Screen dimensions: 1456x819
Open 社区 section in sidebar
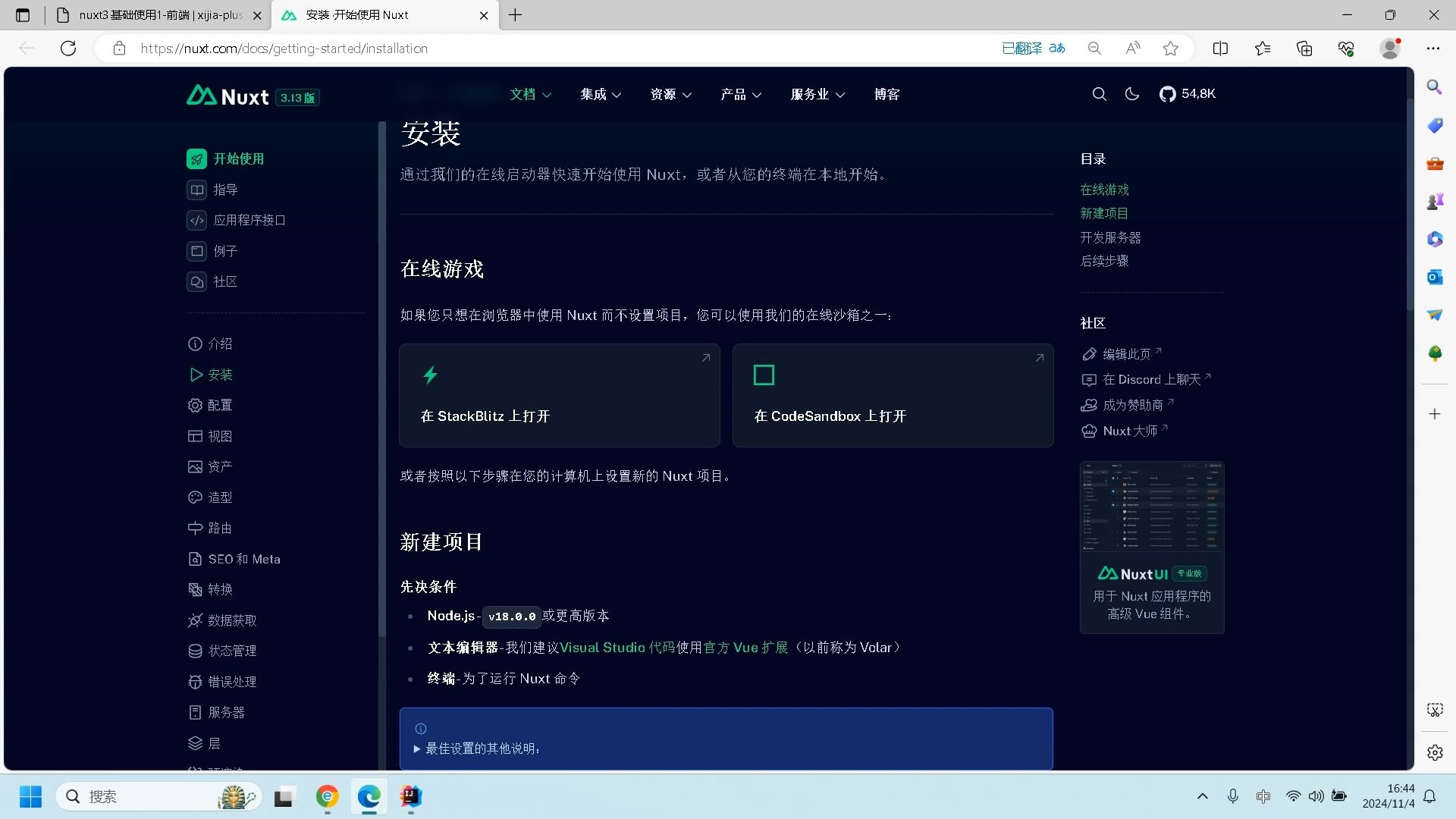[x=212, y=281]
